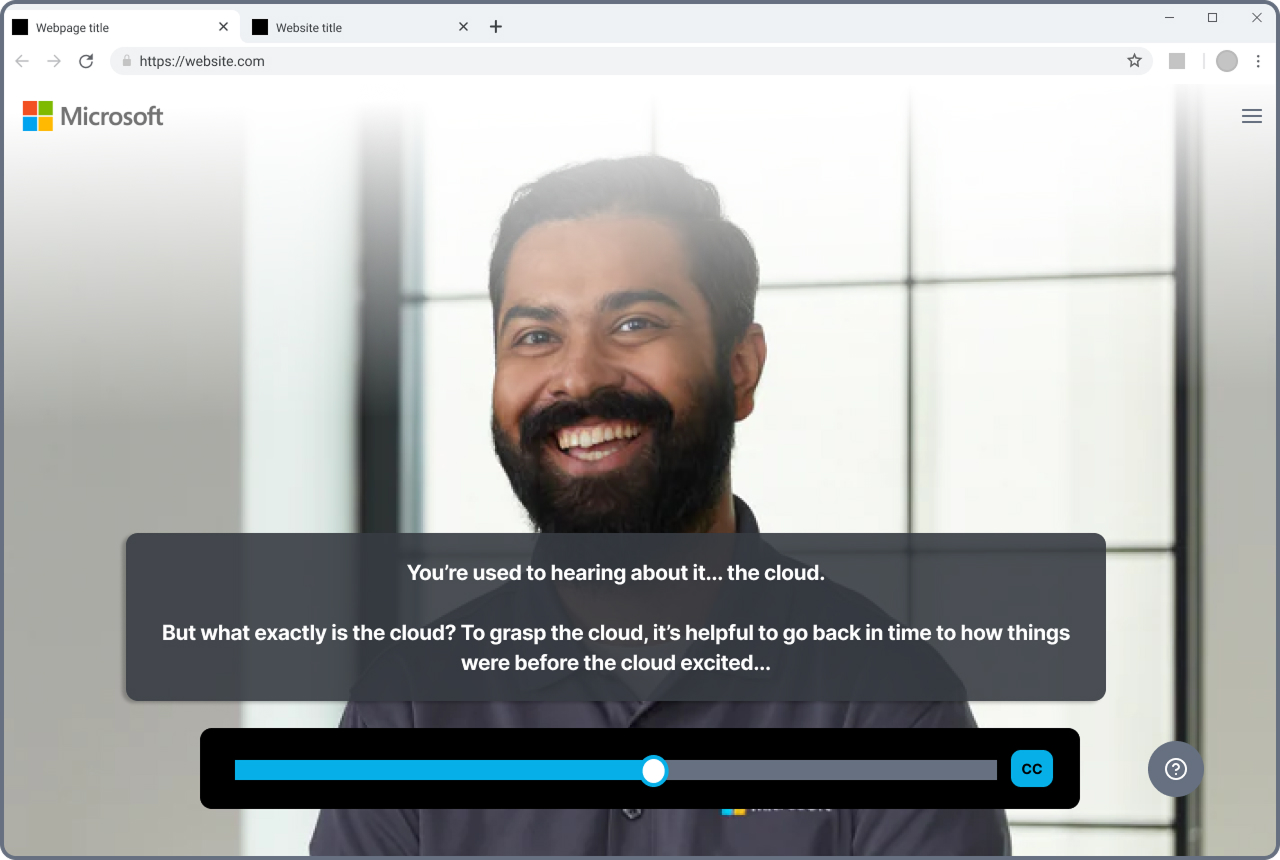Close the browser window
1280x860 pixels.
tap(1257, 17)
